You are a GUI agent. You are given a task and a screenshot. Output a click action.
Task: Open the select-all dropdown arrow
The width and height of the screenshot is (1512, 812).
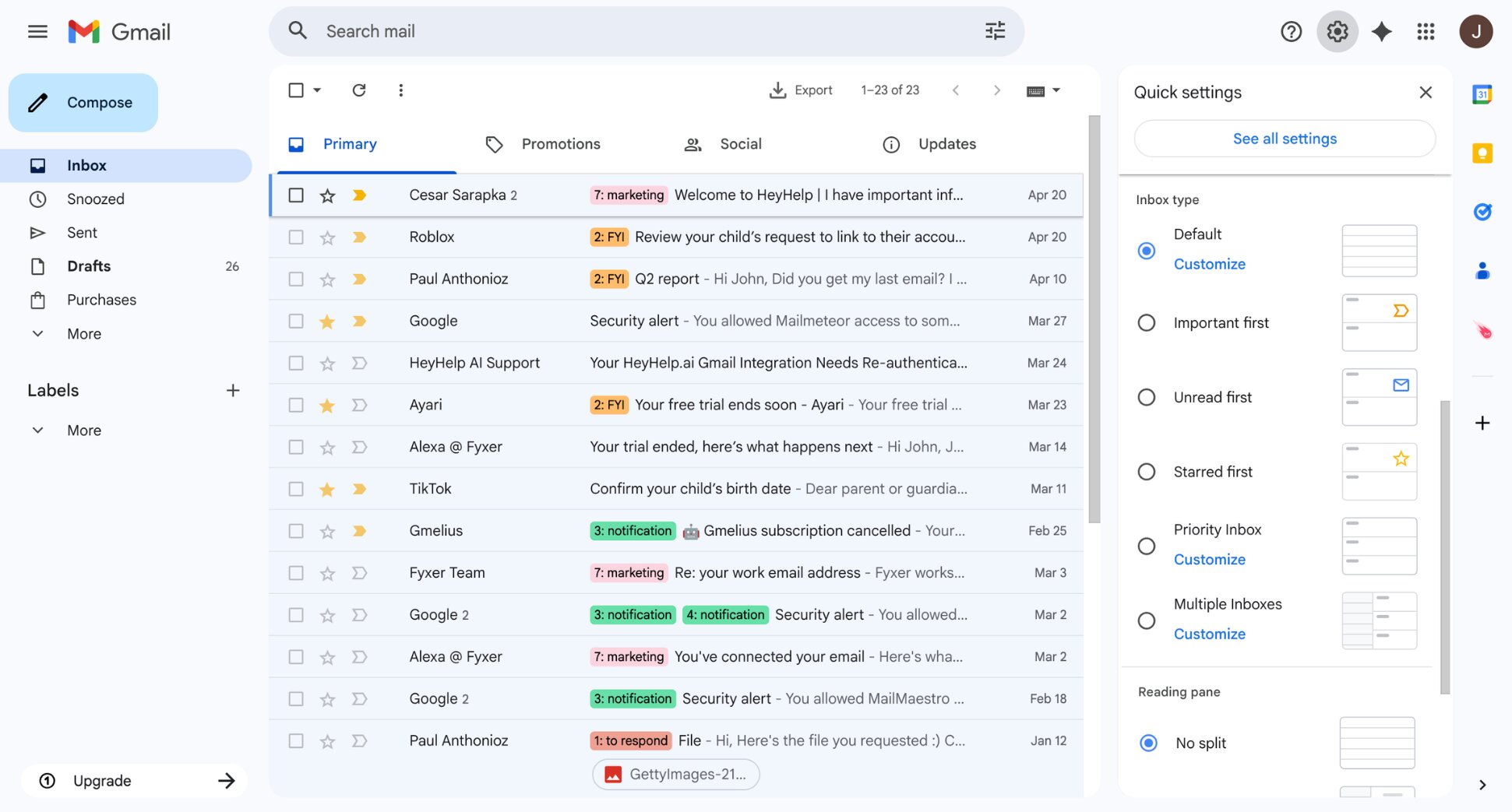317,90
